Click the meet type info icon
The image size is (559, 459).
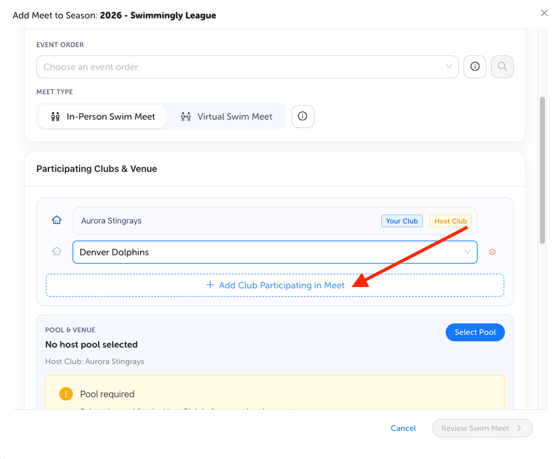point(303,116)
